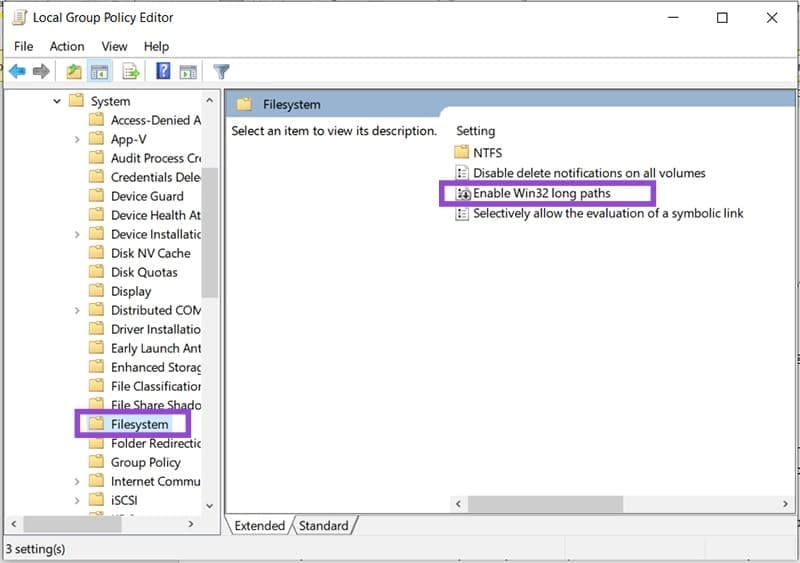Image resolution: width=800 pixels, height=563 pixels.
Task: Click the settings pane horizontal scrollbar thumb
Action: [x=545, y=504]
